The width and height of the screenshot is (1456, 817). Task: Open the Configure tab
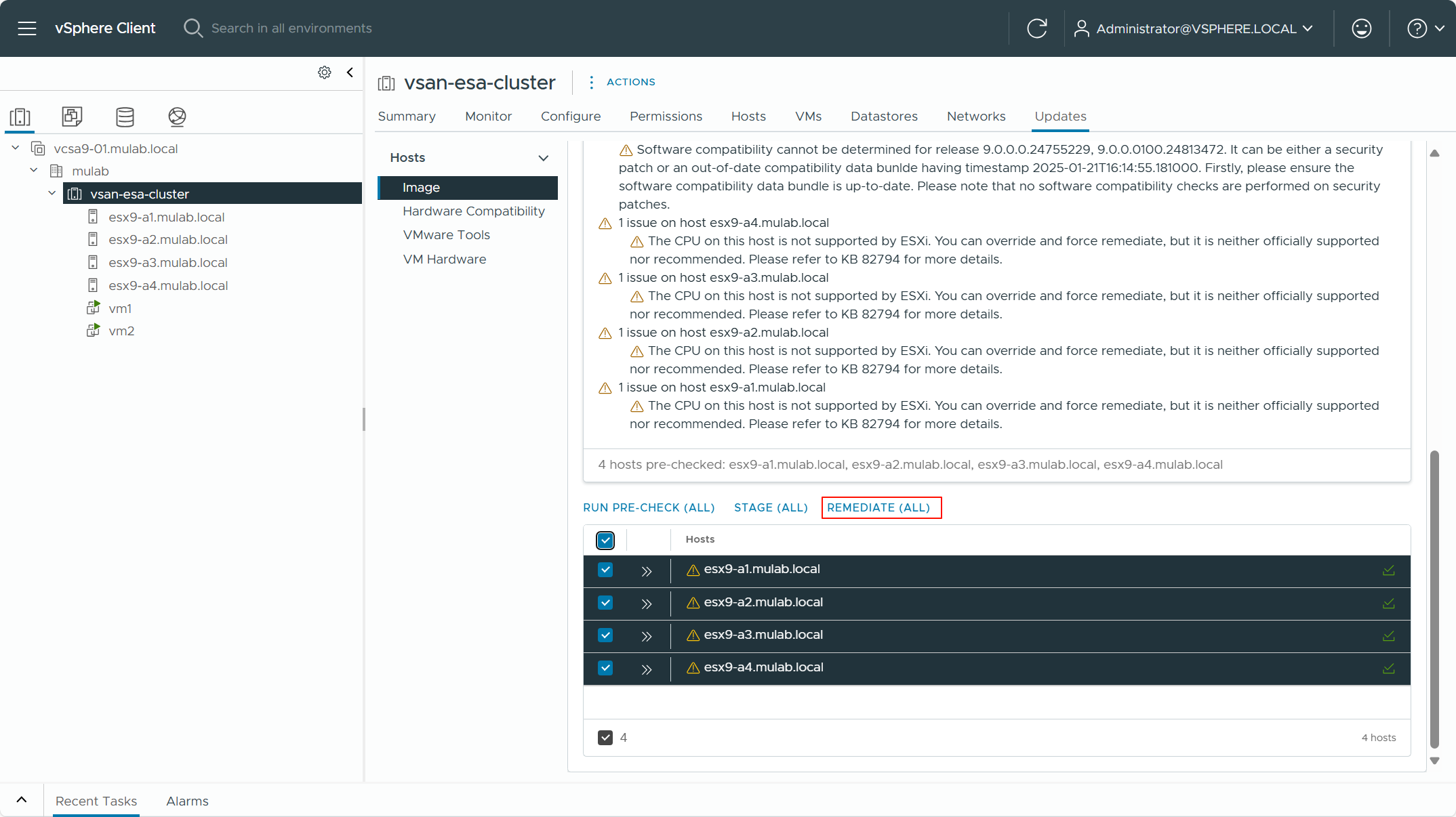coord(570,117)
